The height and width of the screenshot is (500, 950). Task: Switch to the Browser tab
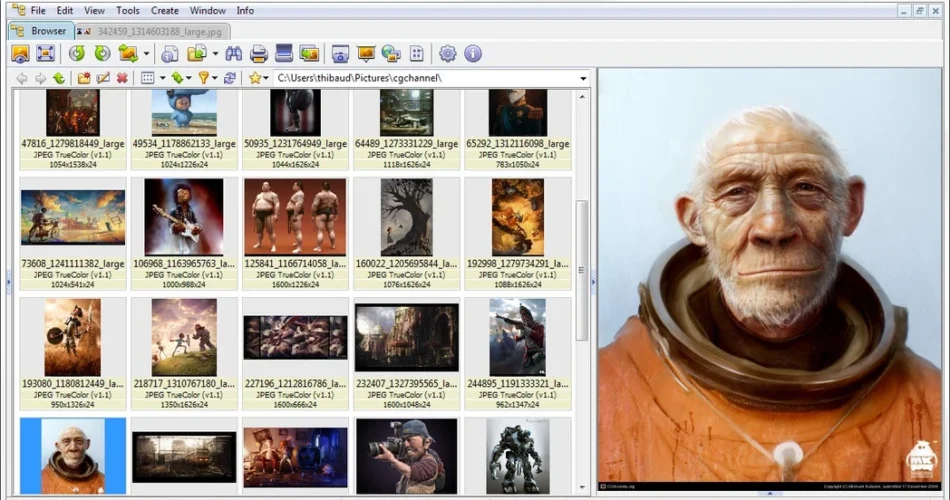[41, 31]
